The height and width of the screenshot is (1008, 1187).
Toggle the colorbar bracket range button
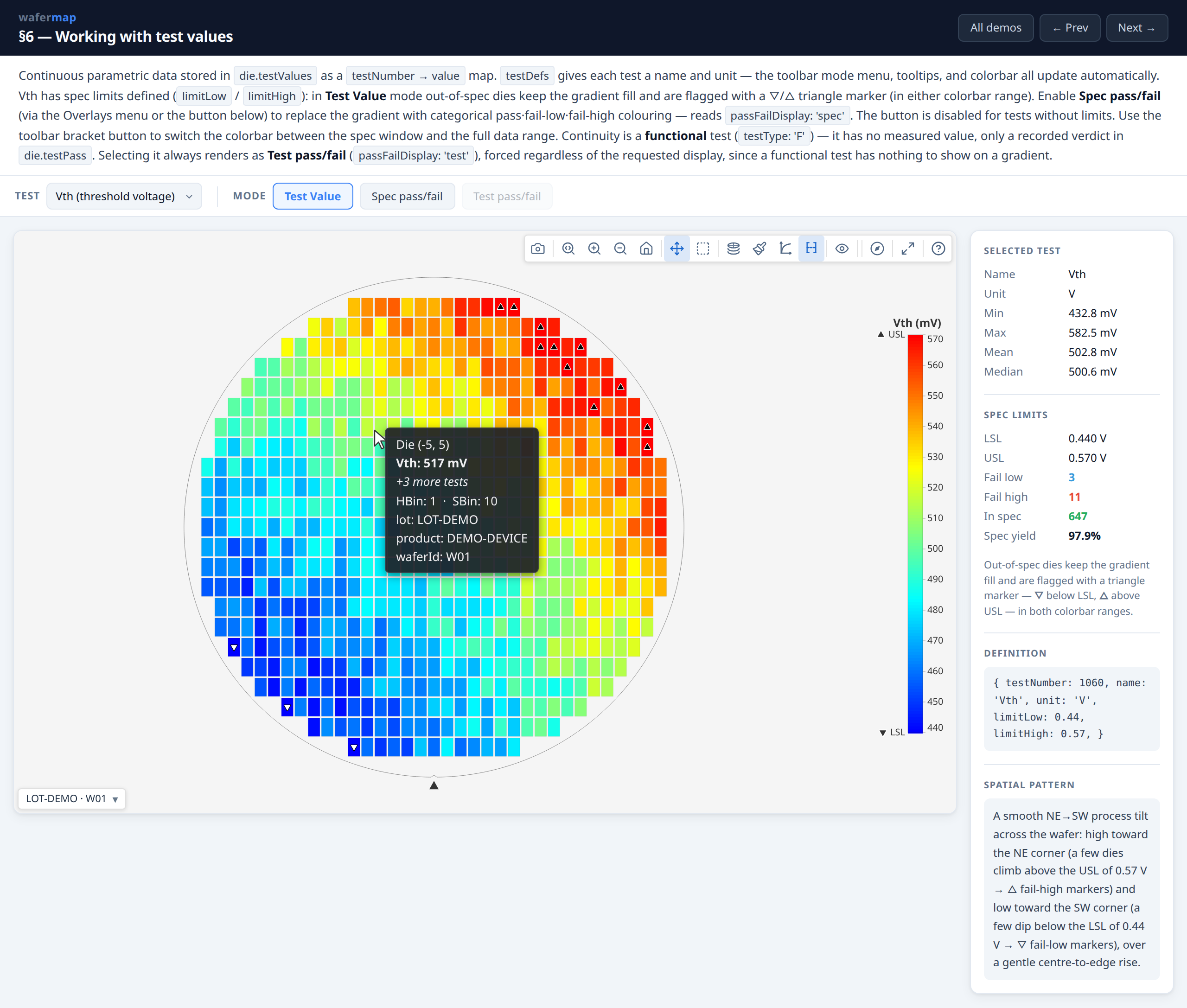tap(811, 249)
